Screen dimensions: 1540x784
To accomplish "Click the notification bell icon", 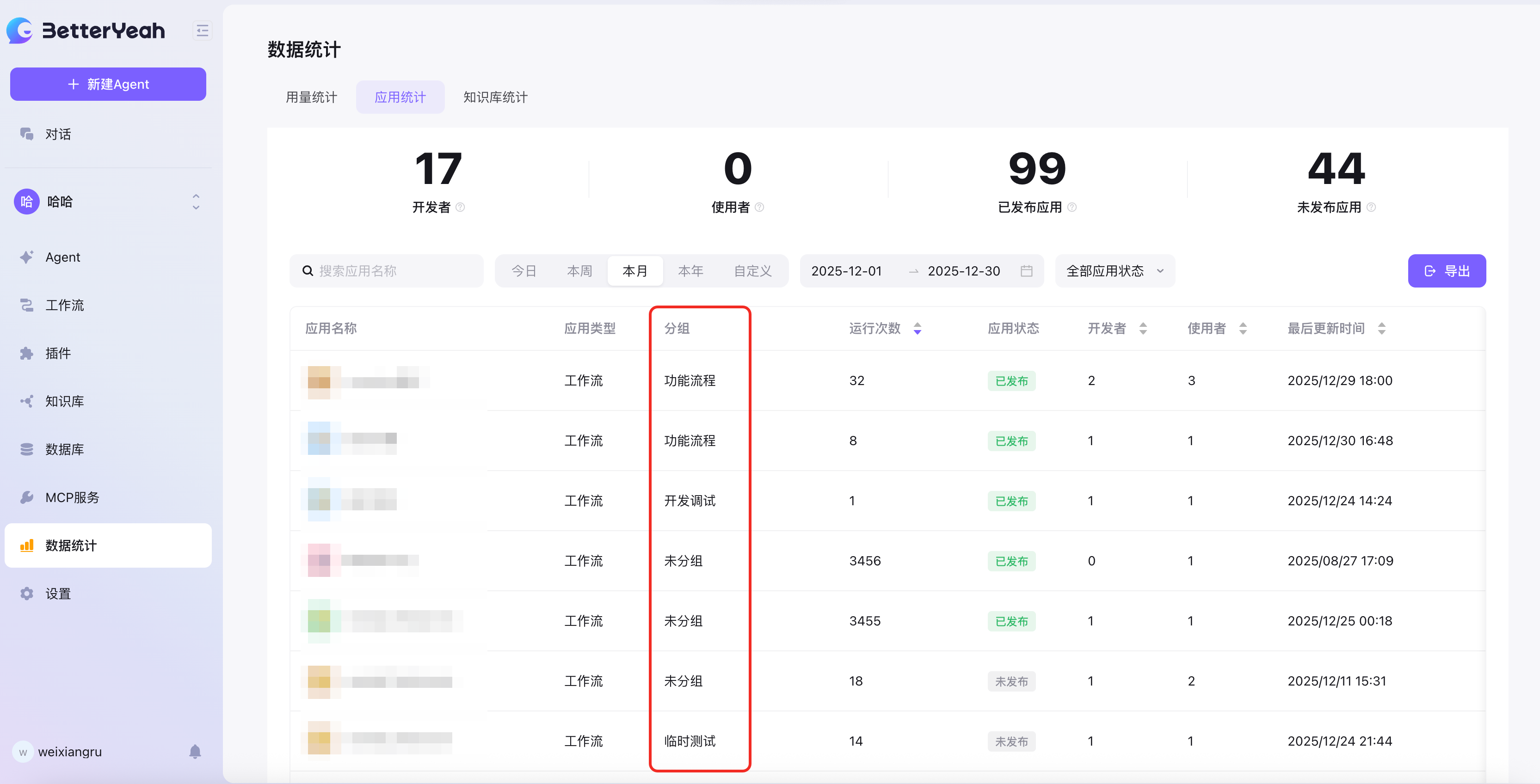I will click(195, 751).
